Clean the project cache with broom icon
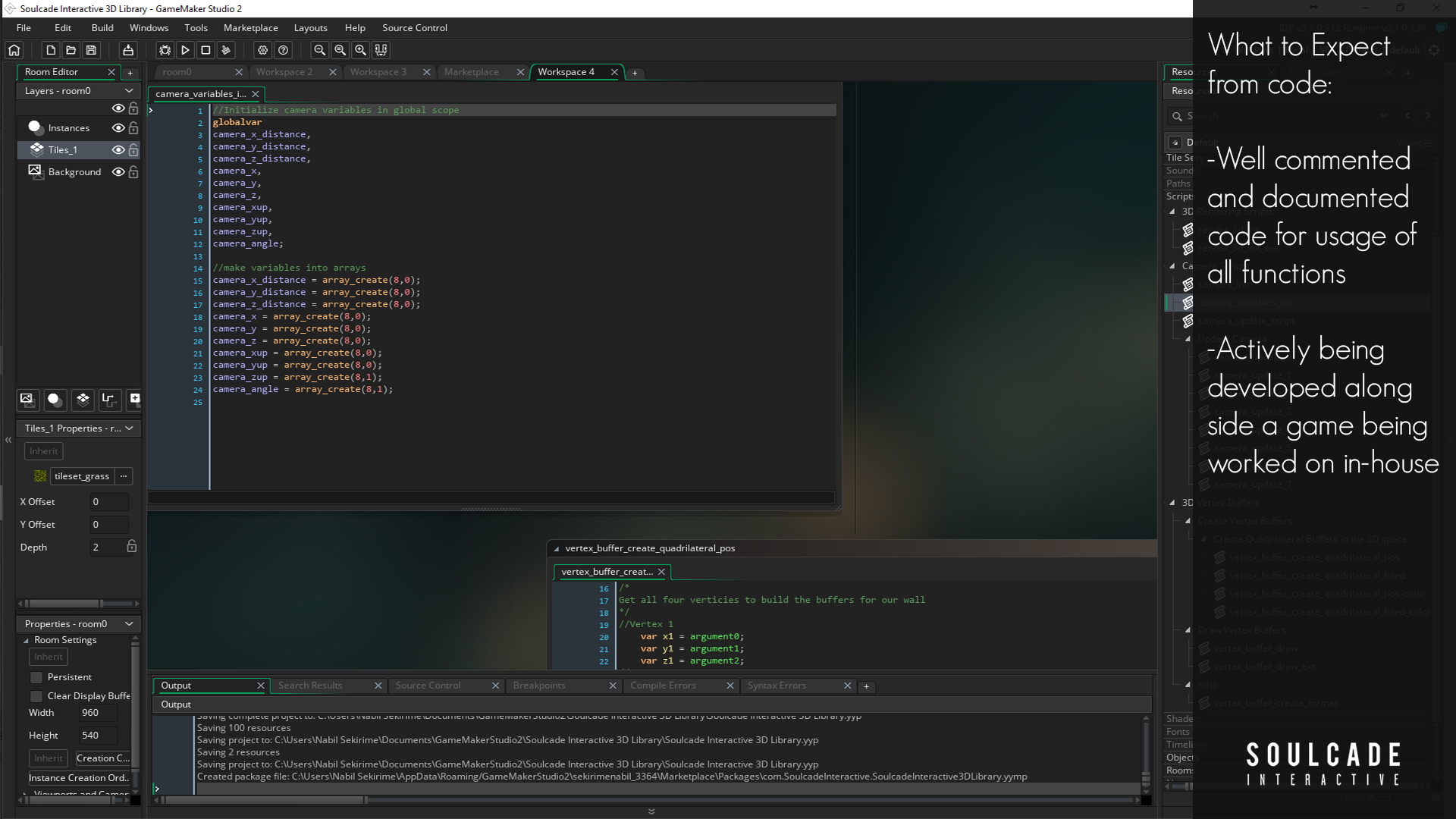This screenshot has width=1456, height=819. tap(226, 50)
